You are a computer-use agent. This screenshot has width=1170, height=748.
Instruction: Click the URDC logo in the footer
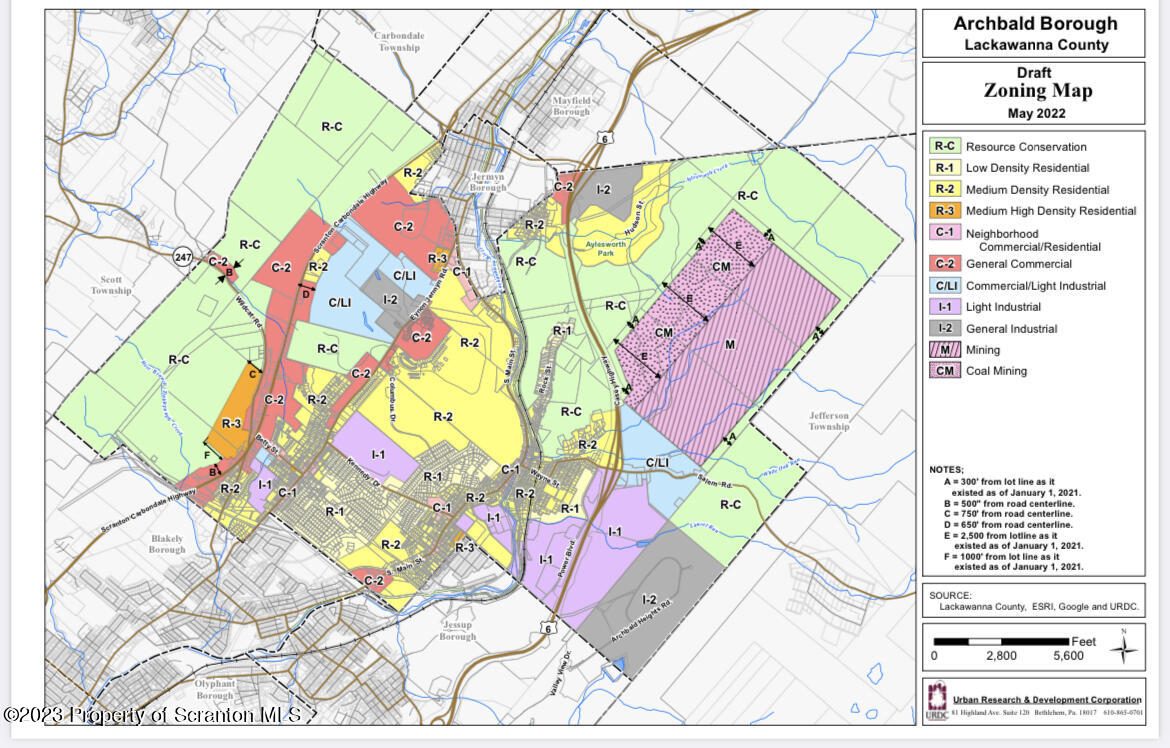pos(936,700)
